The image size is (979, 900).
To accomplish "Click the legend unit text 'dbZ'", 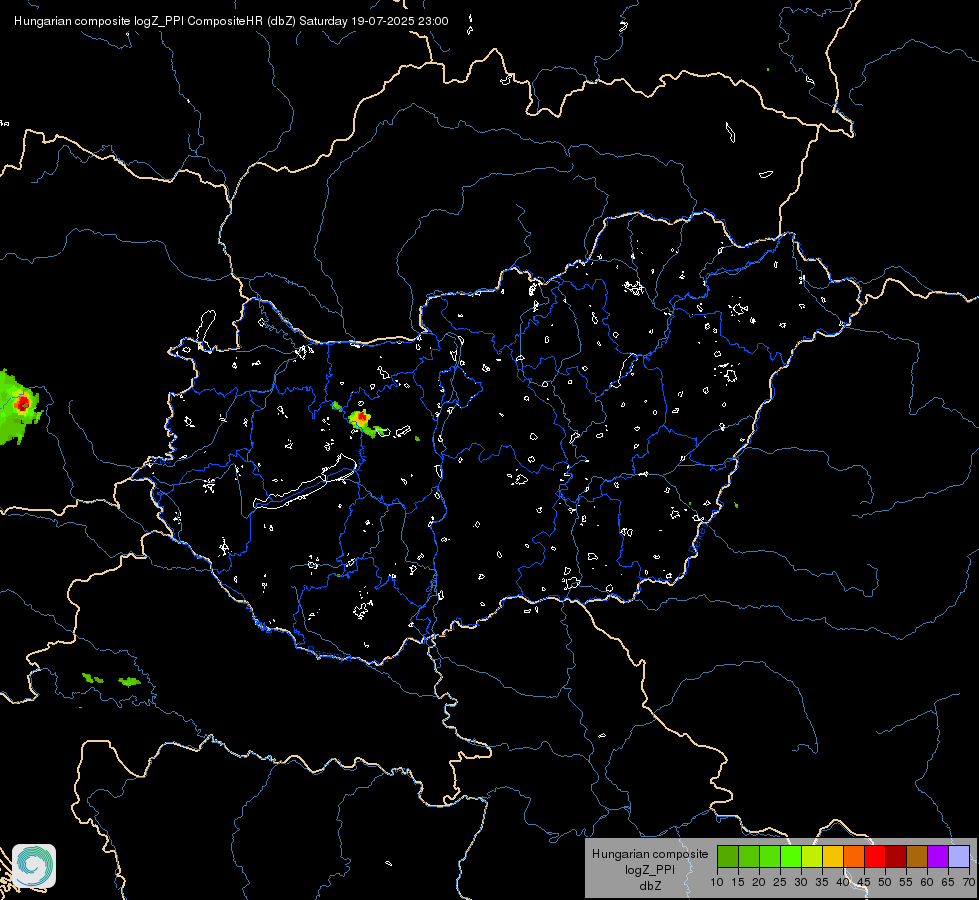I will click(x=650, y=886).
